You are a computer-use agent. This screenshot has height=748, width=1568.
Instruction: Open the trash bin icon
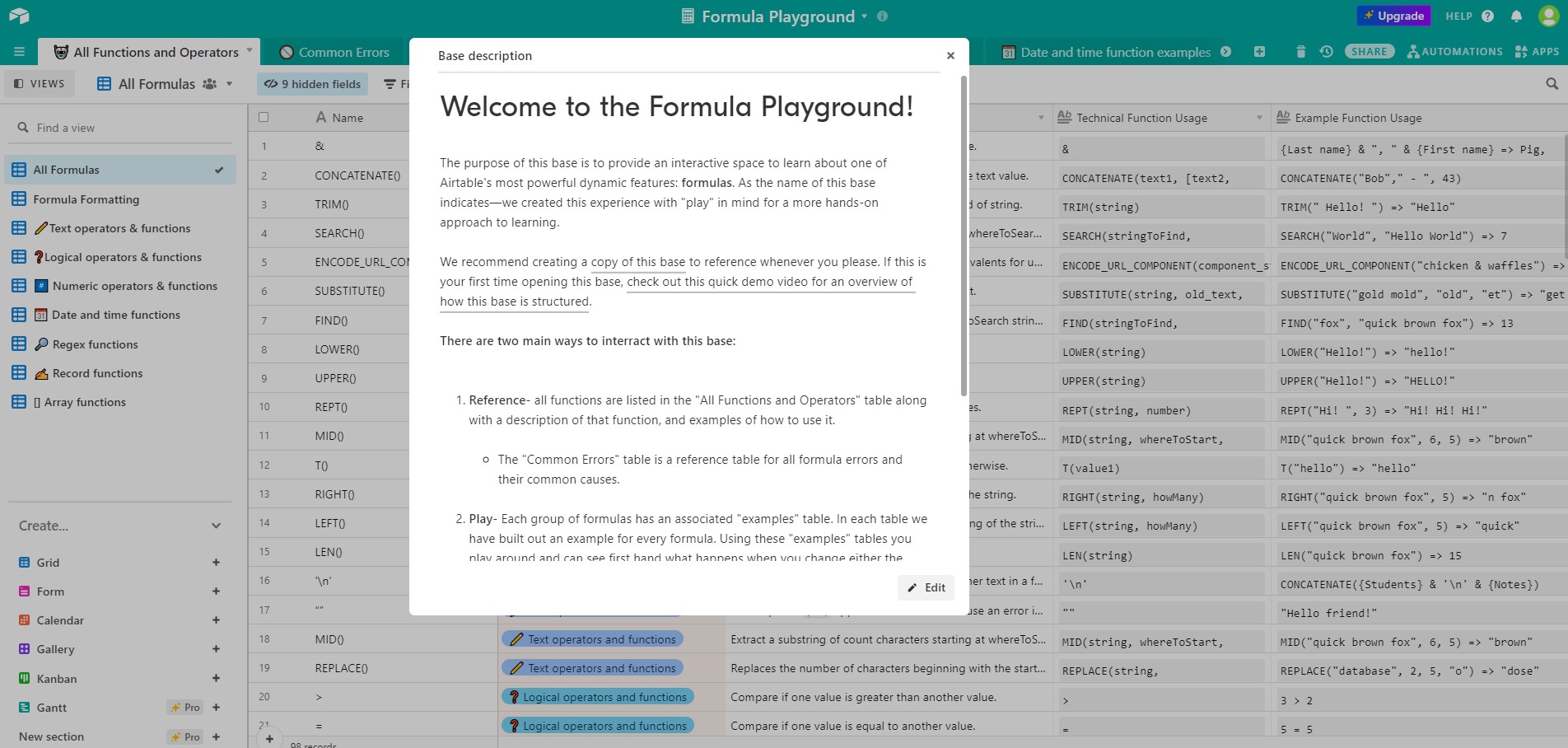[x=1300, y=51]
